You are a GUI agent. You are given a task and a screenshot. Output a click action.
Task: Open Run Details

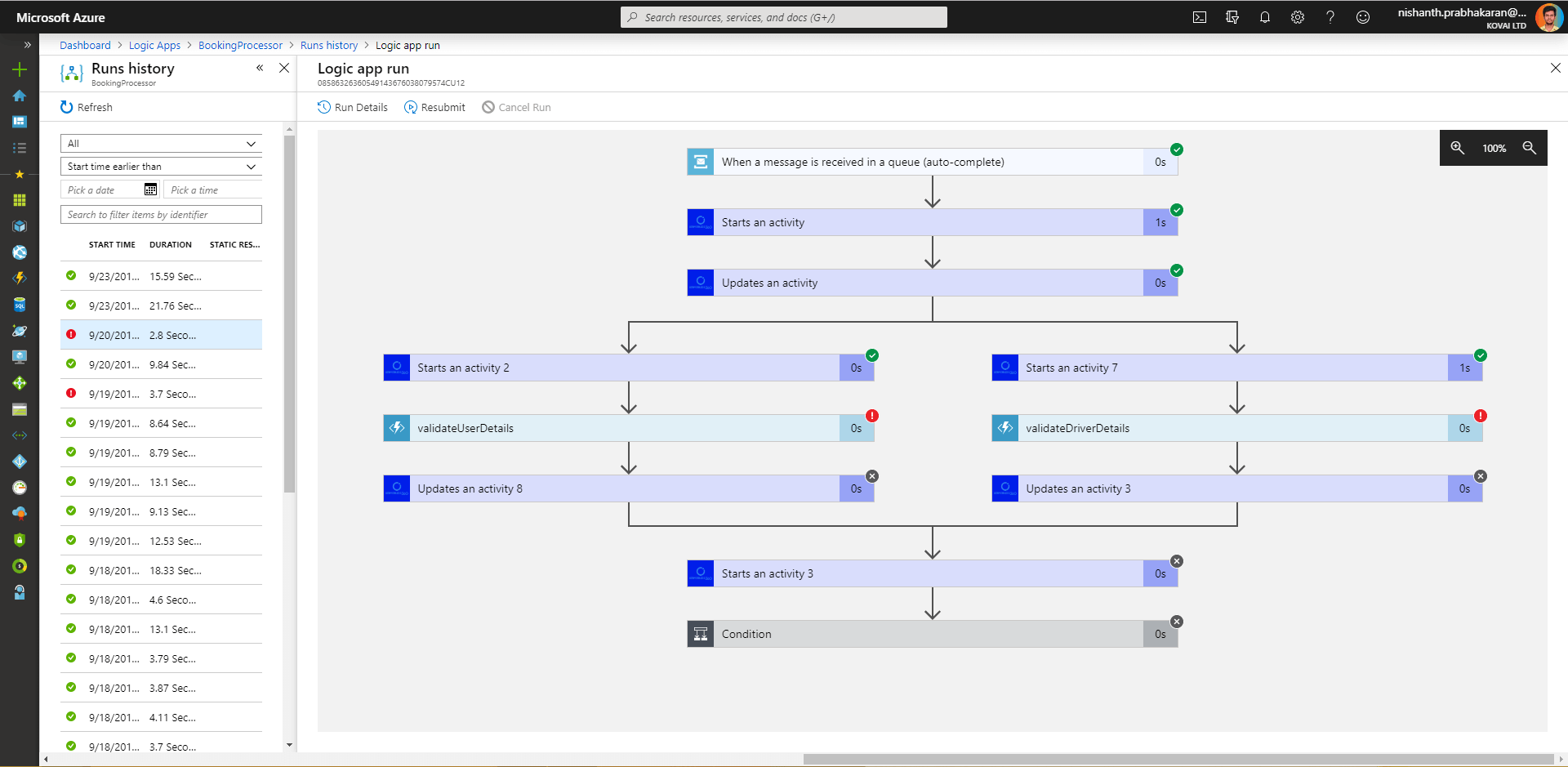tap(353, 107)
